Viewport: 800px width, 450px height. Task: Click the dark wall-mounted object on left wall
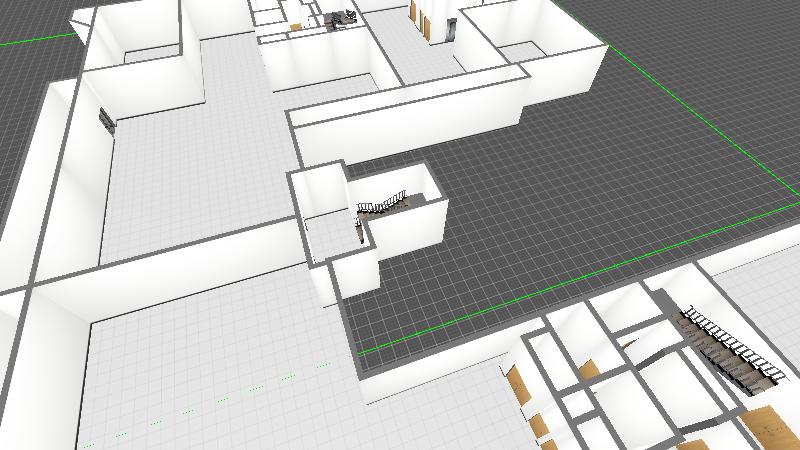[106, 120]
